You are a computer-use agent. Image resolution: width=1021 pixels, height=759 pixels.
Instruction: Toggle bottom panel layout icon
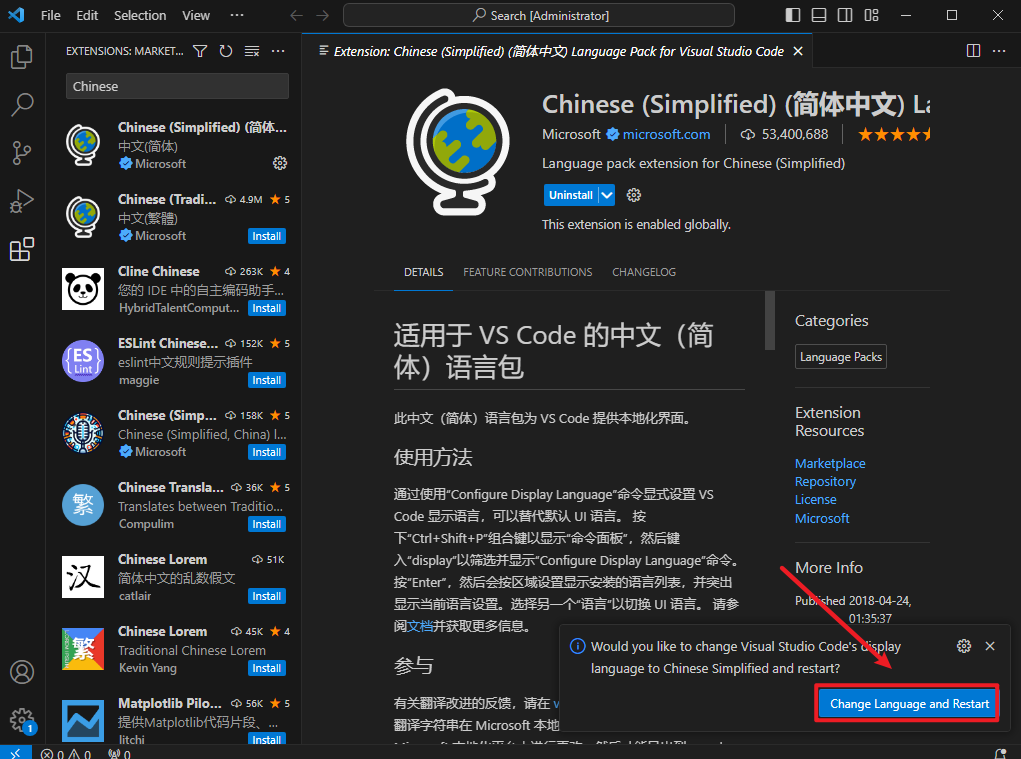pos(818,15)
